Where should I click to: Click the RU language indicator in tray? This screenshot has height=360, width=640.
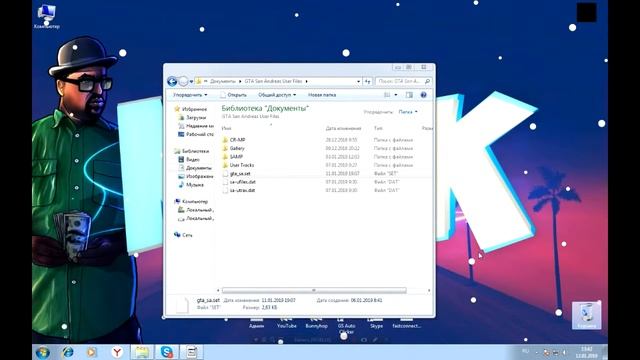coord(525,351)
